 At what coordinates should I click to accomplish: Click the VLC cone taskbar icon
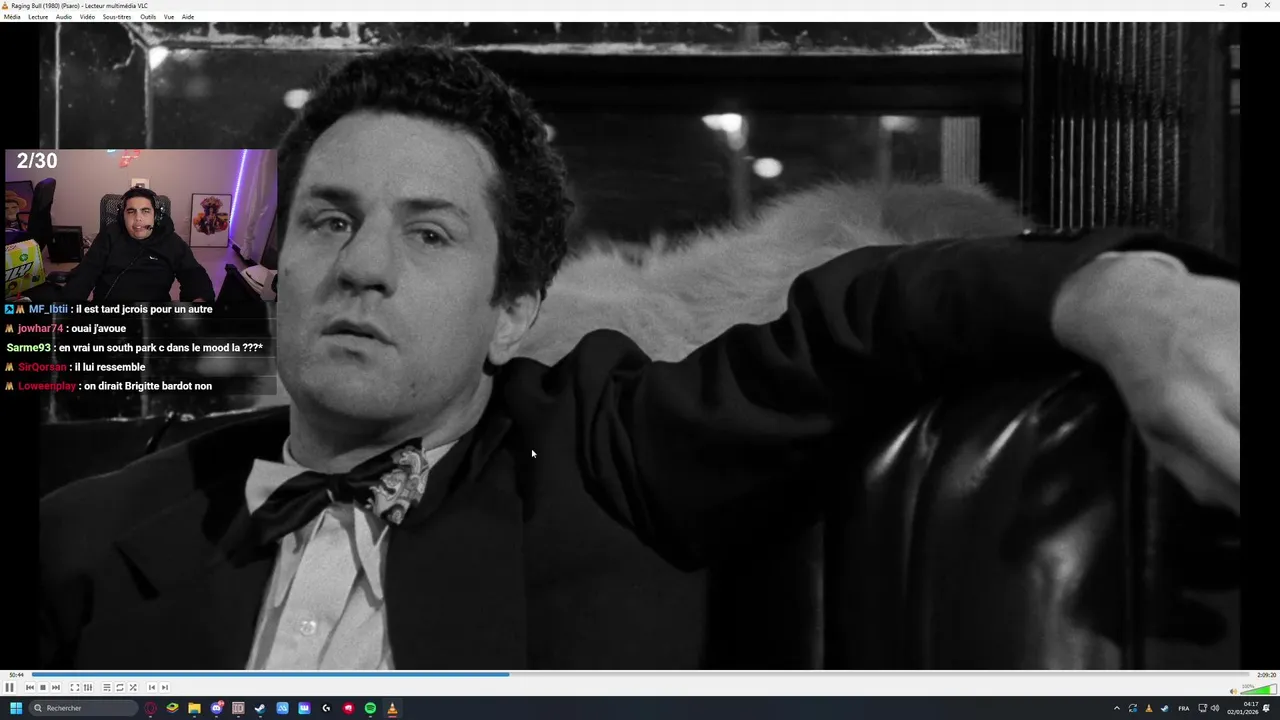(392, 708)
